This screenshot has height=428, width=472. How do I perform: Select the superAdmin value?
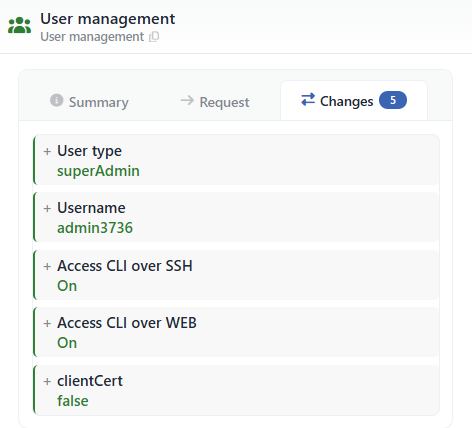click(98, 171)
